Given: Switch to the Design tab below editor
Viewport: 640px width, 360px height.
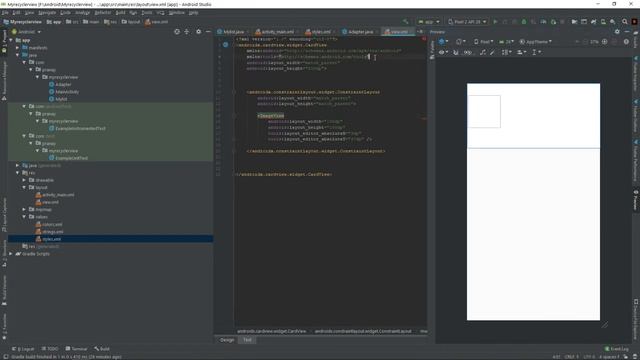Looking at the screenshot, I should [x=227, y=340].
